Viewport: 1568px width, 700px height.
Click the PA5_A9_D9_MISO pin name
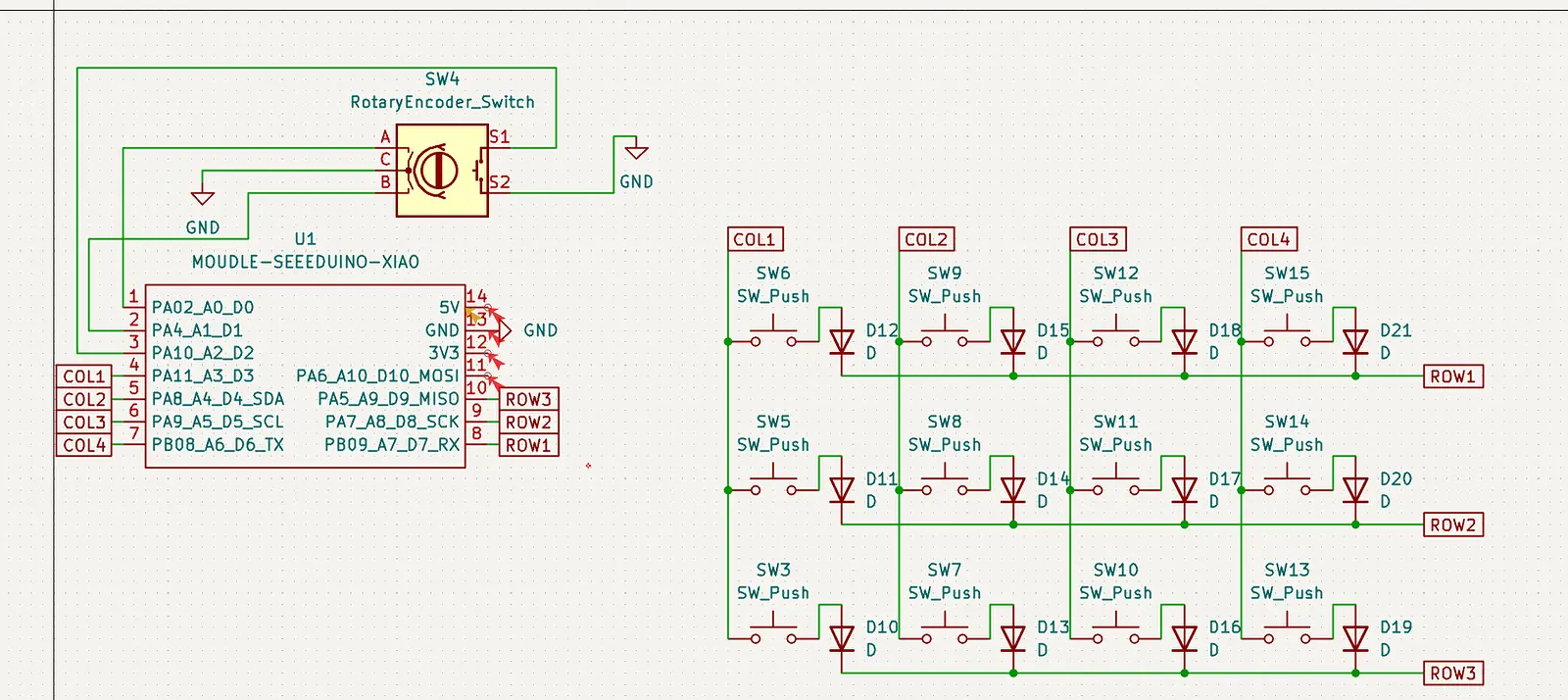[388, 399]
